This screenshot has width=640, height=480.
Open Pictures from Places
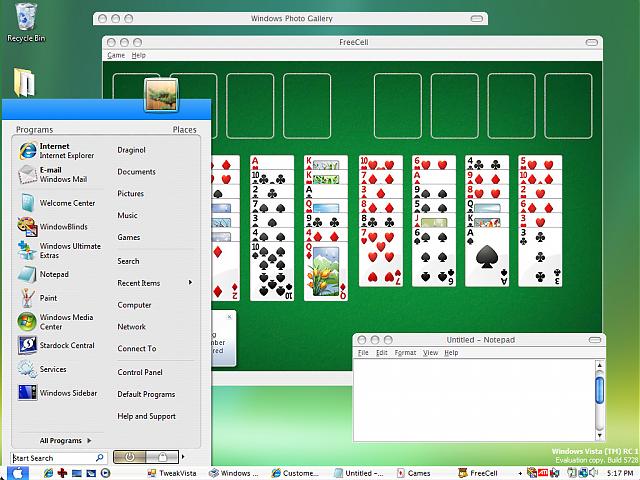(x=131, y=193)
